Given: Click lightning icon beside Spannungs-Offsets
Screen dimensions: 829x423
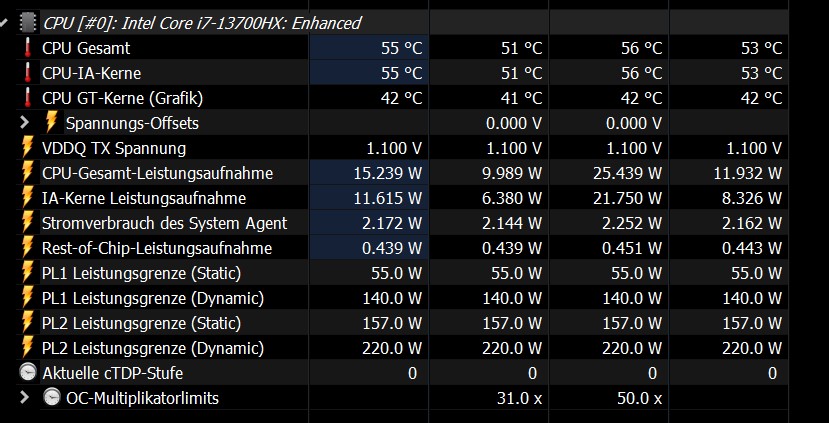Looking at the screenshot, I should pos(52,123).
